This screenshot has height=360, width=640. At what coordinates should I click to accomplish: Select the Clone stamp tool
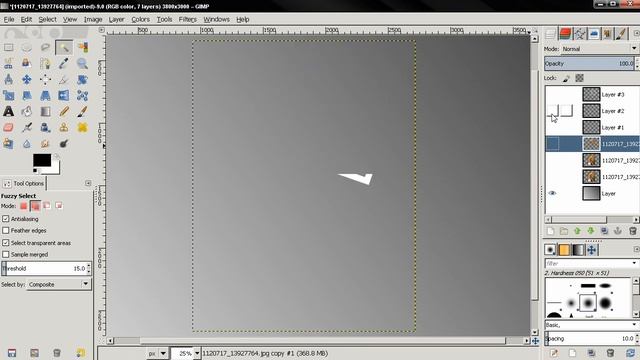click(64, 128)
